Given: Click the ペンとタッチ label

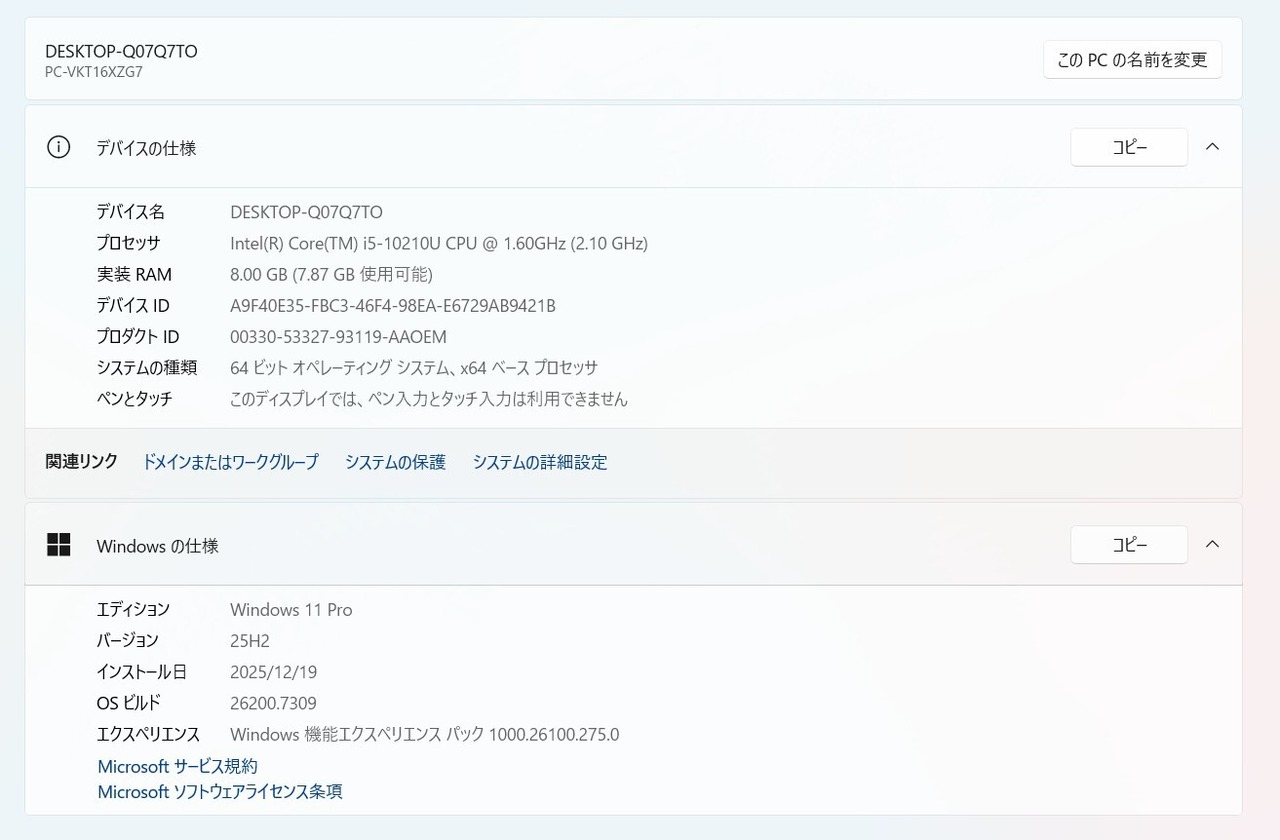Looking at the screenshot, I should click(134, 399).
